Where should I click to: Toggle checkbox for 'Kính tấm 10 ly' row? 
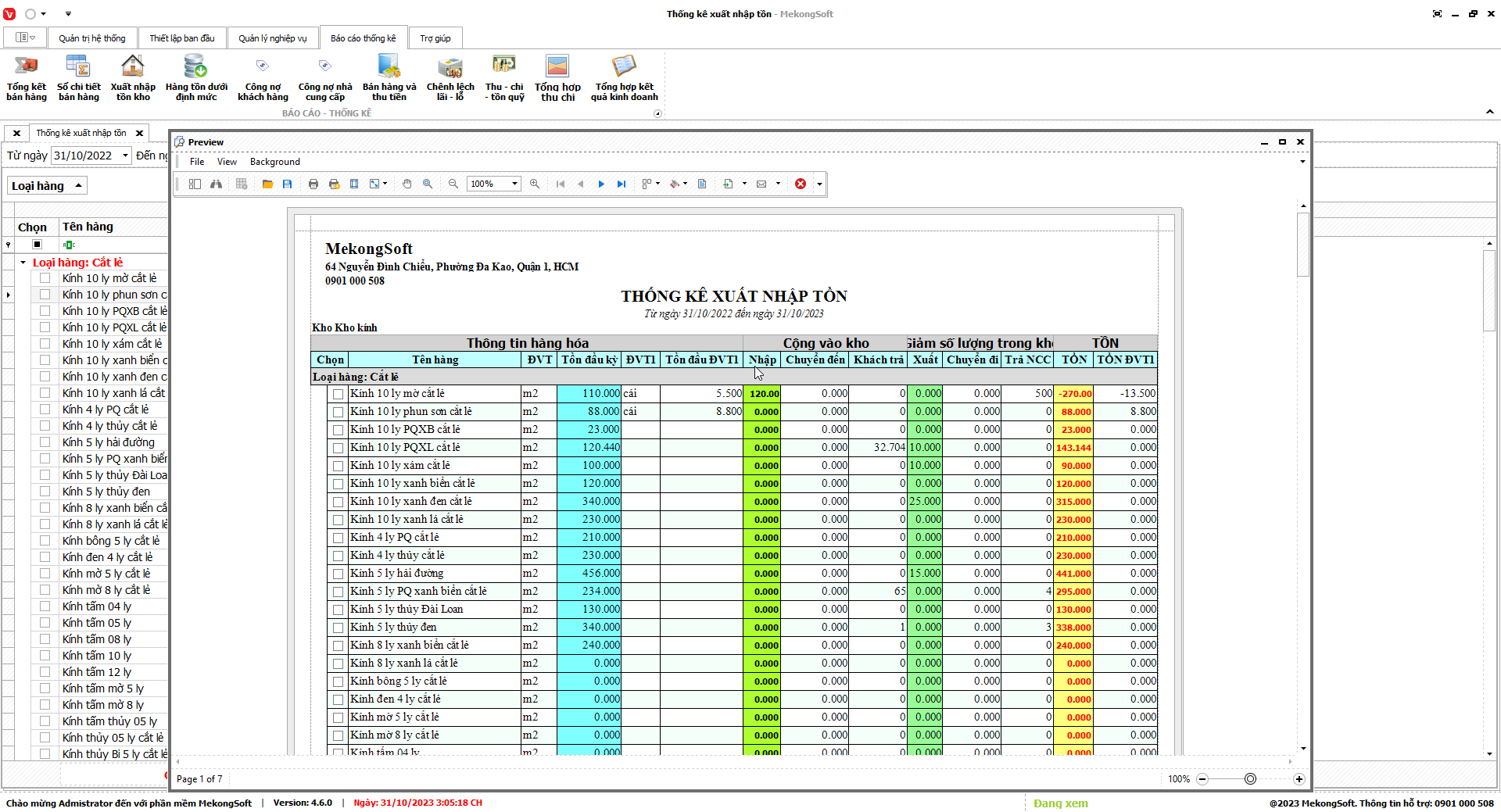coord(45,656)
